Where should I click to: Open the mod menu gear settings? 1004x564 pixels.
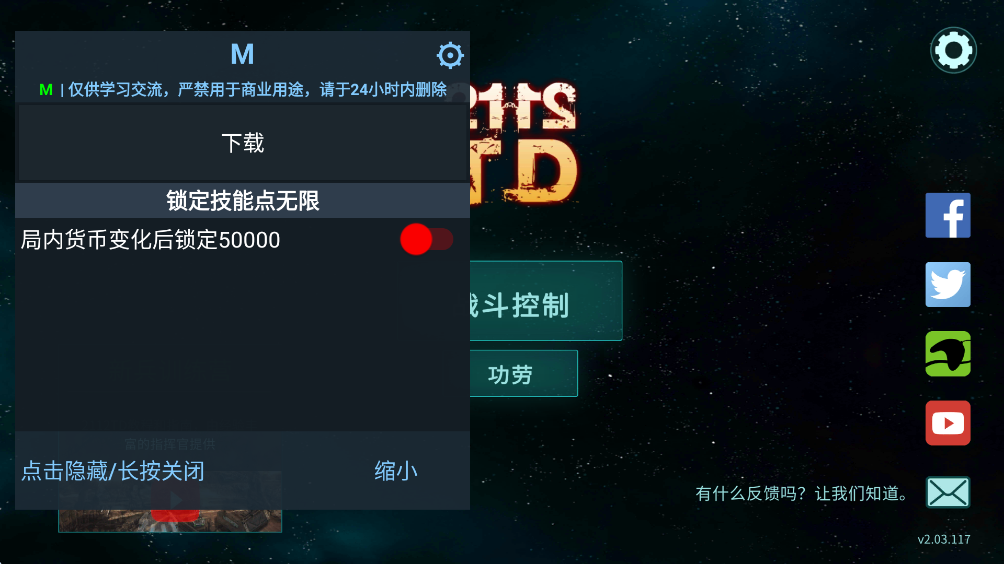click(x=450, y=56)
